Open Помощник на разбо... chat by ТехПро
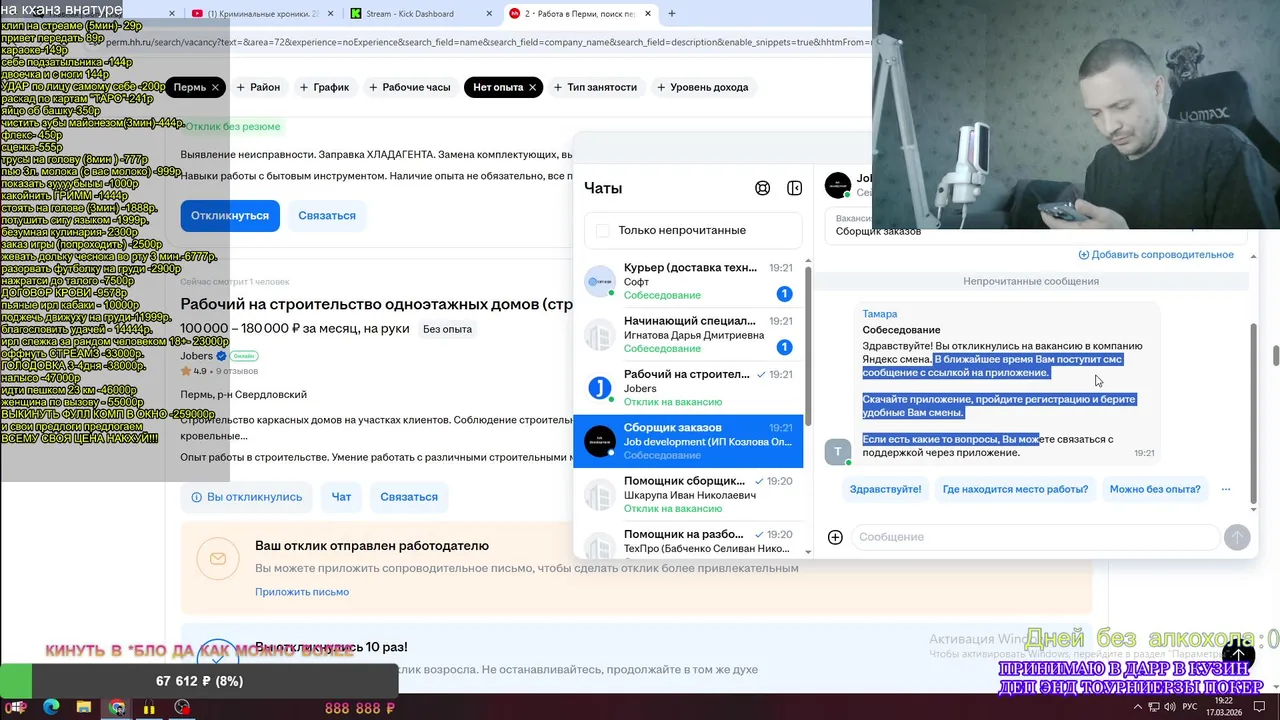This screenshot has height=720, width=1280. [x=688, y=541]
